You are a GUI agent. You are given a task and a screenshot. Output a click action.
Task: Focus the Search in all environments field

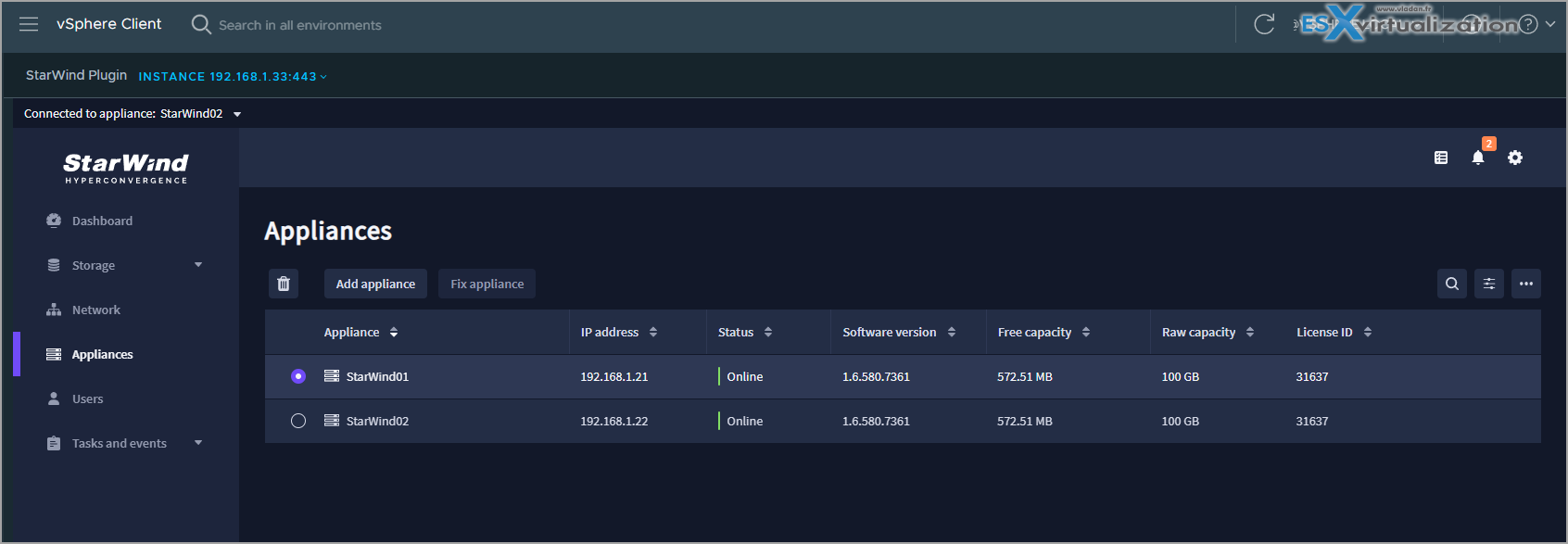pyautogui.click(x=300, y=25)
